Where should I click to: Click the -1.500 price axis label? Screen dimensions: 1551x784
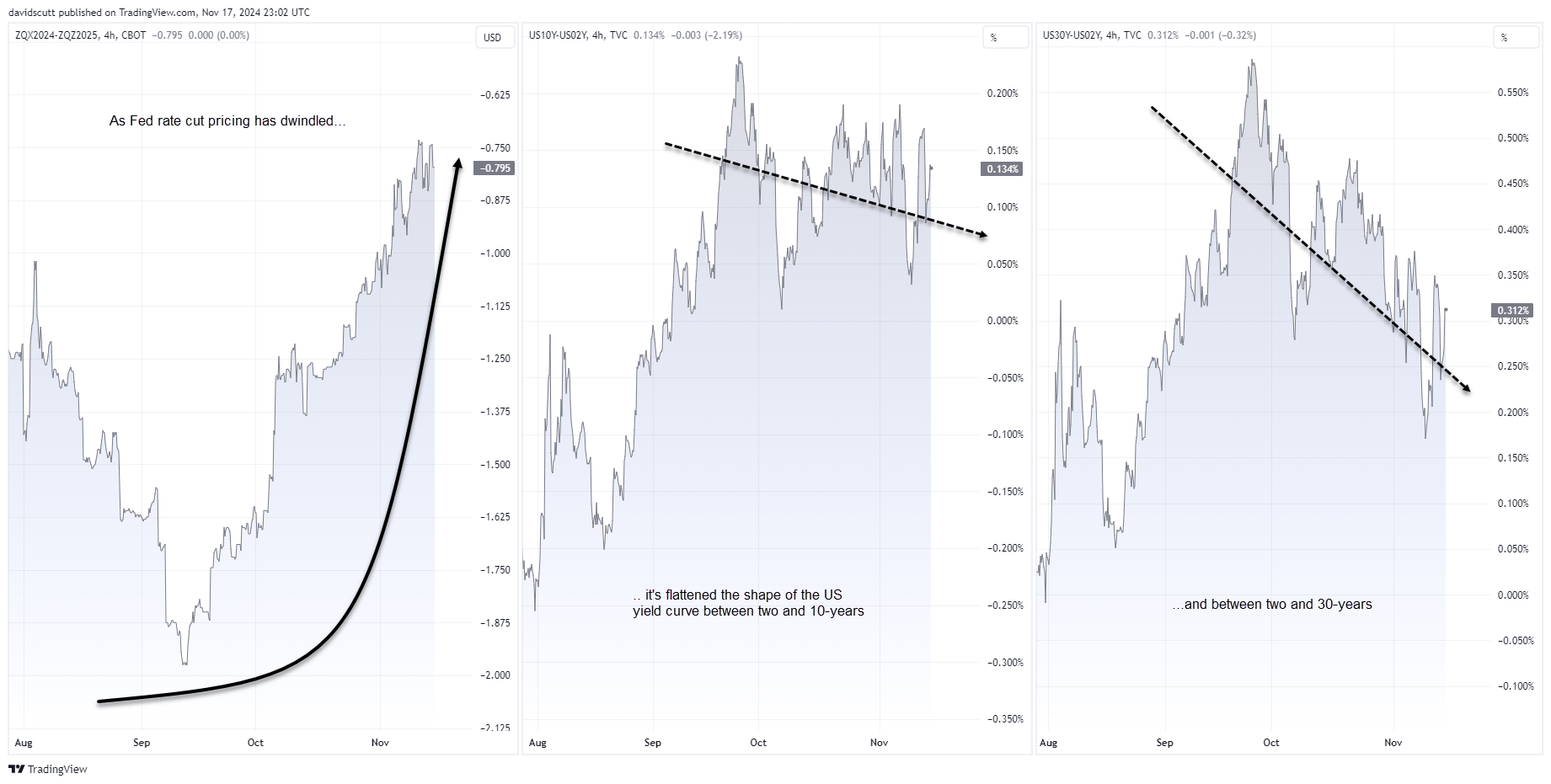pos(495,465)
